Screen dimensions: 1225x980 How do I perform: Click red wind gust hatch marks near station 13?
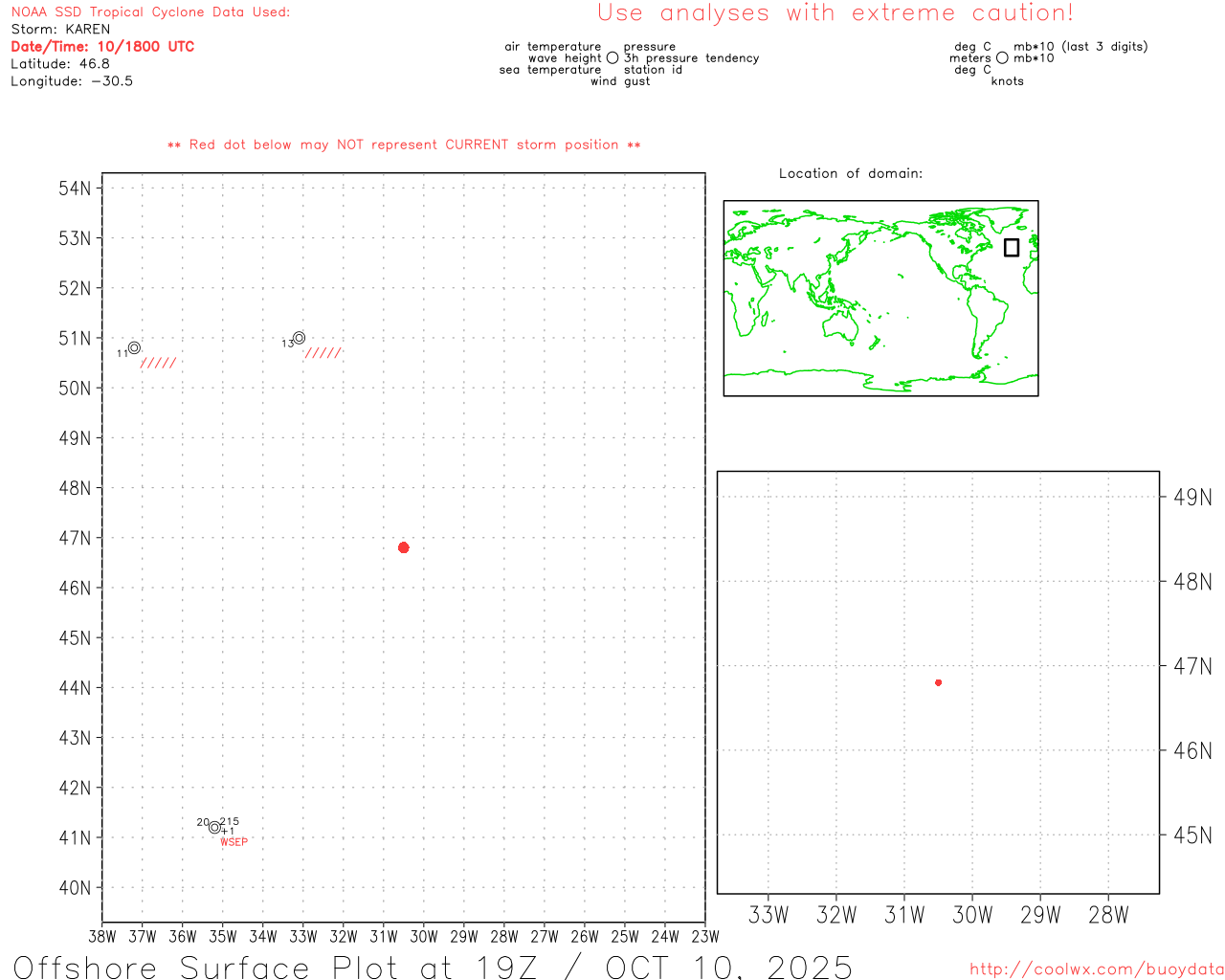click(323, 353)
